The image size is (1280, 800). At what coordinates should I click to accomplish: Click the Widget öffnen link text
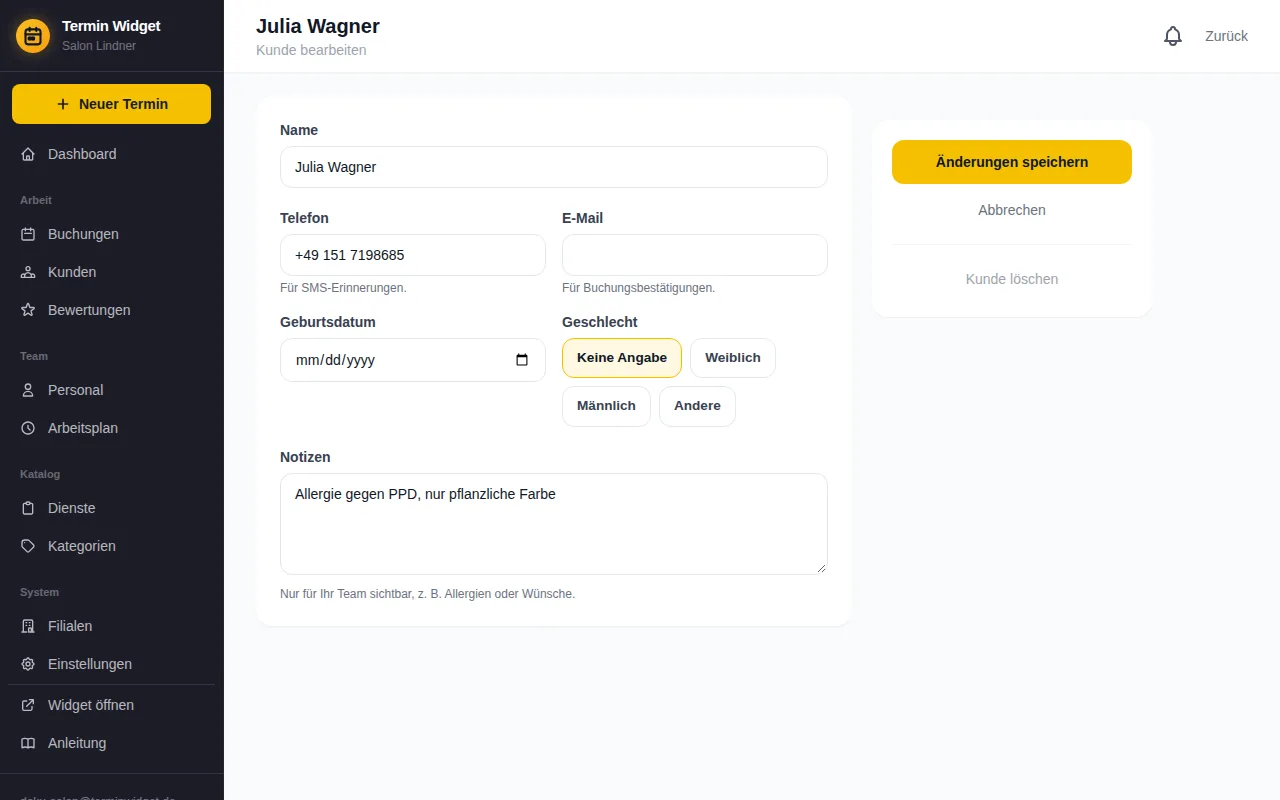click(91, 705)
